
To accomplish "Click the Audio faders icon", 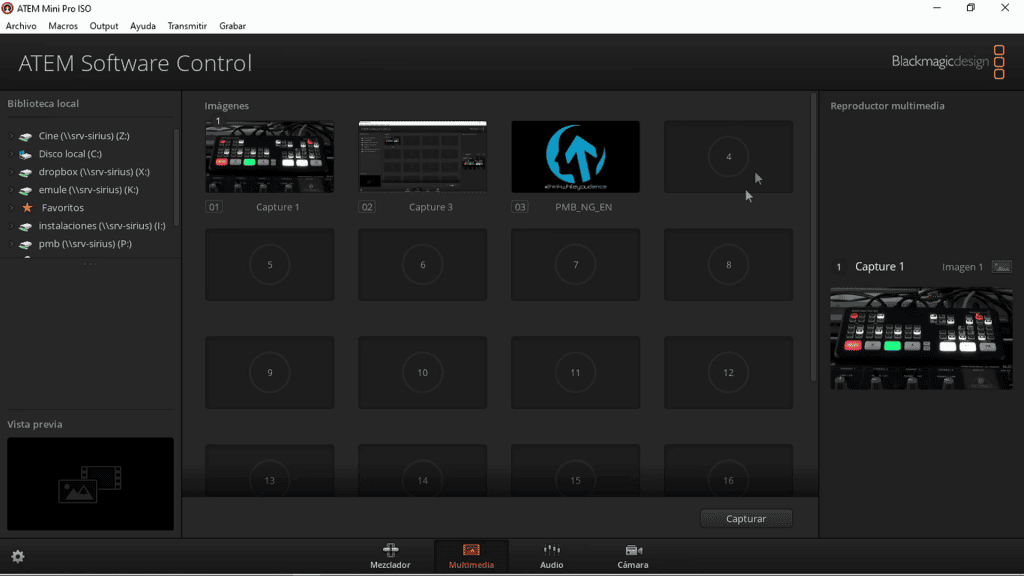I will 552,550.
